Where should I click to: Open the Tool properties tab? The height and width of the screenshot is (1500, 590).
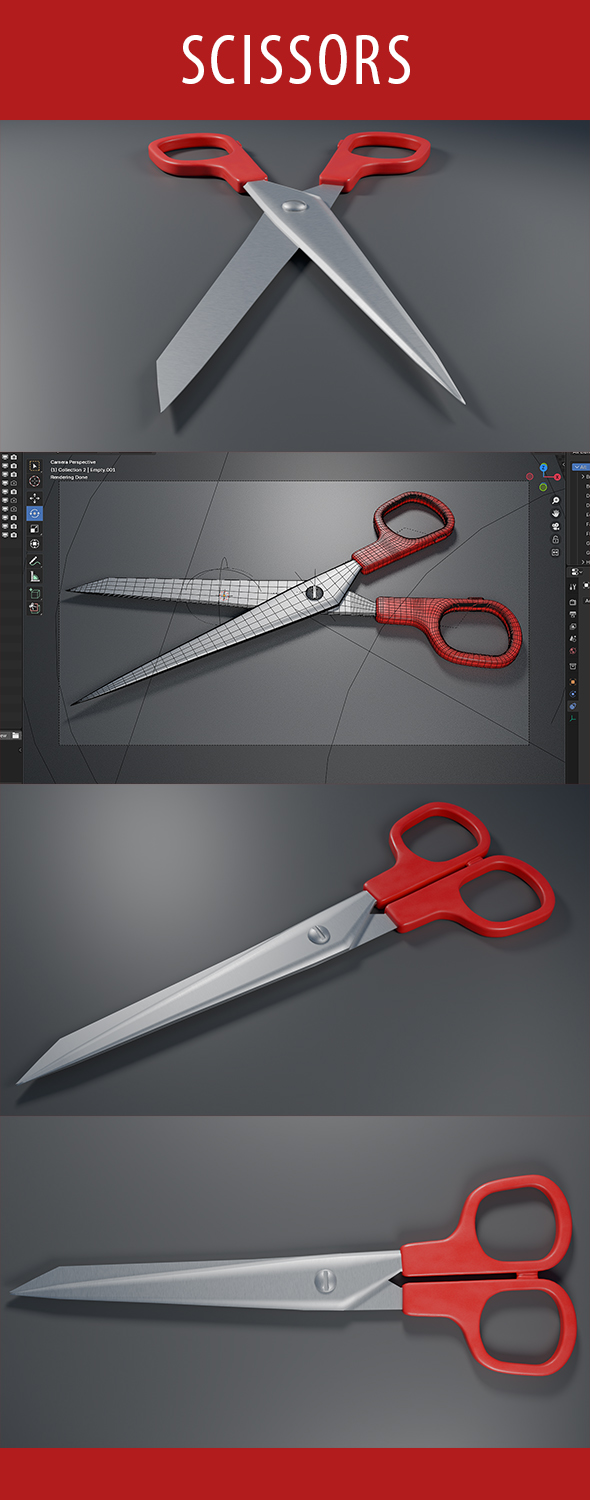tap(573, 587)
